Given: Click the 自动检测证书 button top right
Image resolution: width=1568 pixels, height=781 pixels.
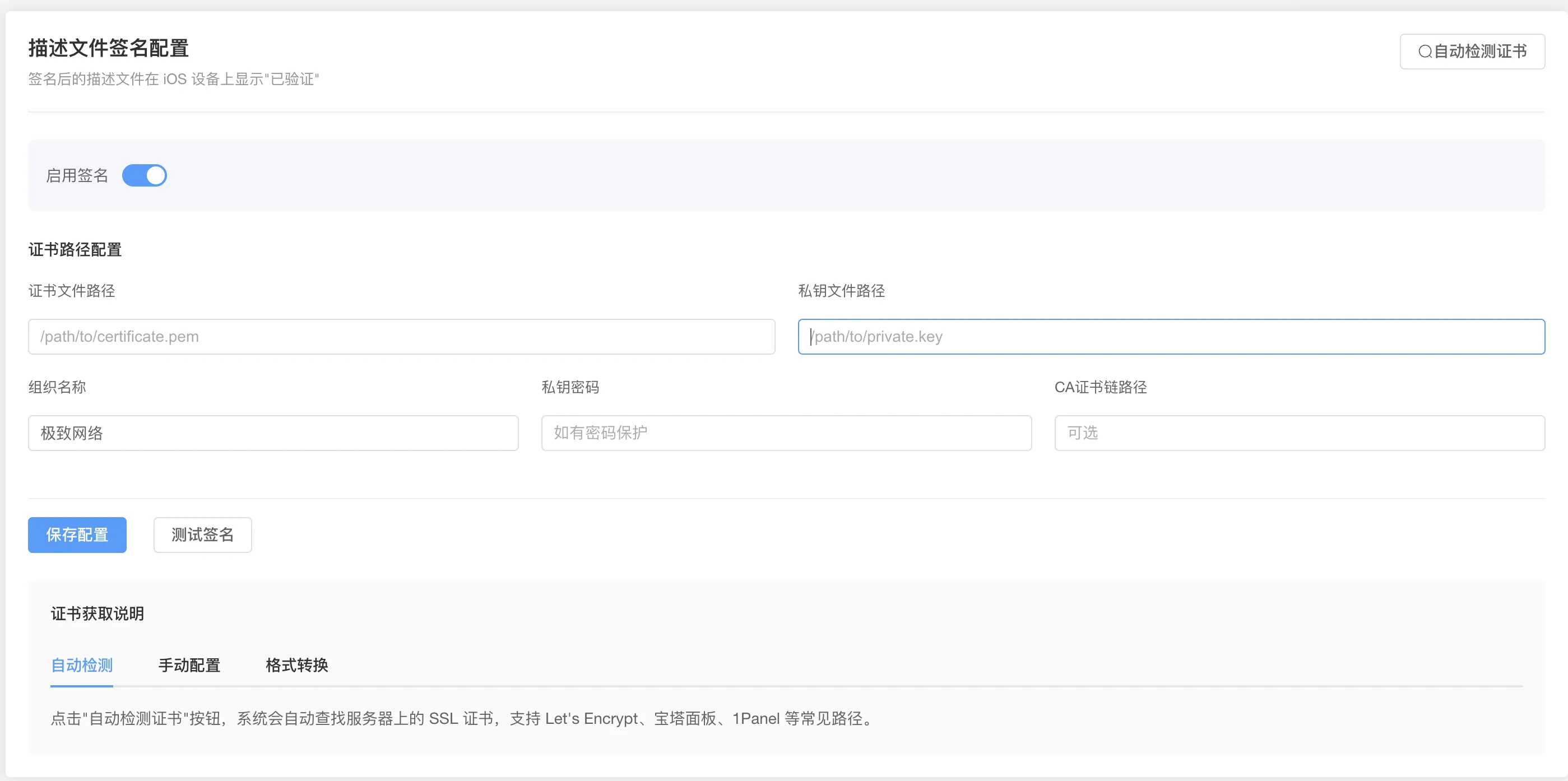Looking at the screenshot, I should [x=1473, y=51].
